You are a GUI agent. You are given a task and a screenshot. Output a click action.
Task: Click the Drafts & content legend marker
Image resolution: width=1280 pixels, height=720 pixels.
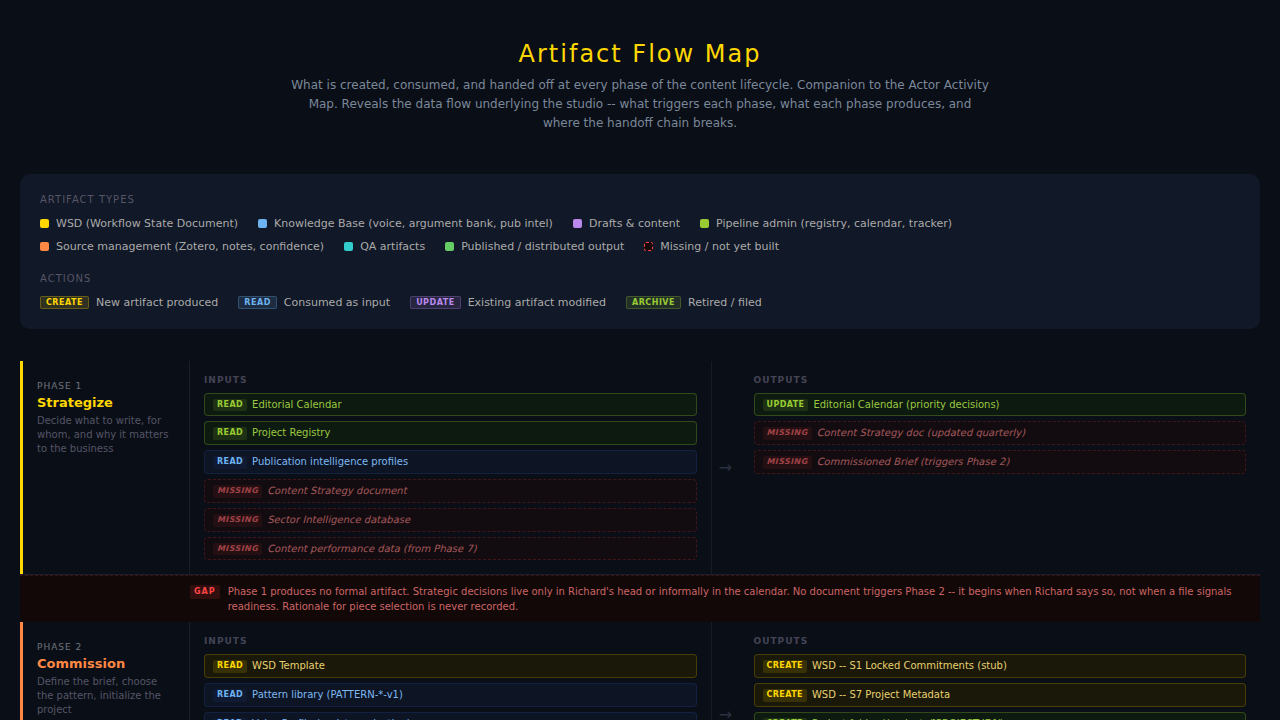(x=577, y=223)
